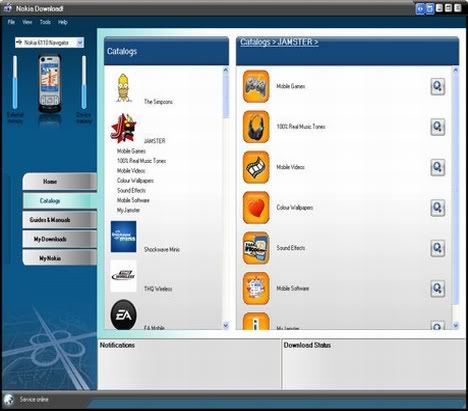Click the right memory level bar
468x411 pixels.
coord(84,82)
